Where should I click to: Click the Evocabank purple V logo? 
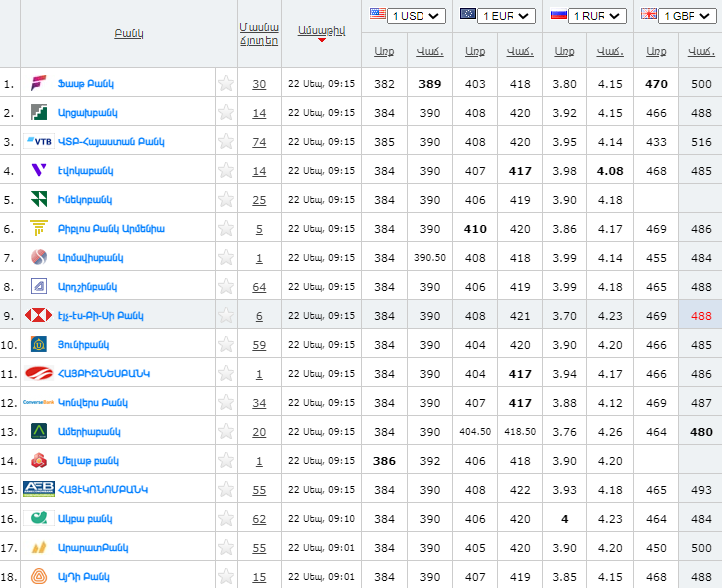click(x=39, y=170)
